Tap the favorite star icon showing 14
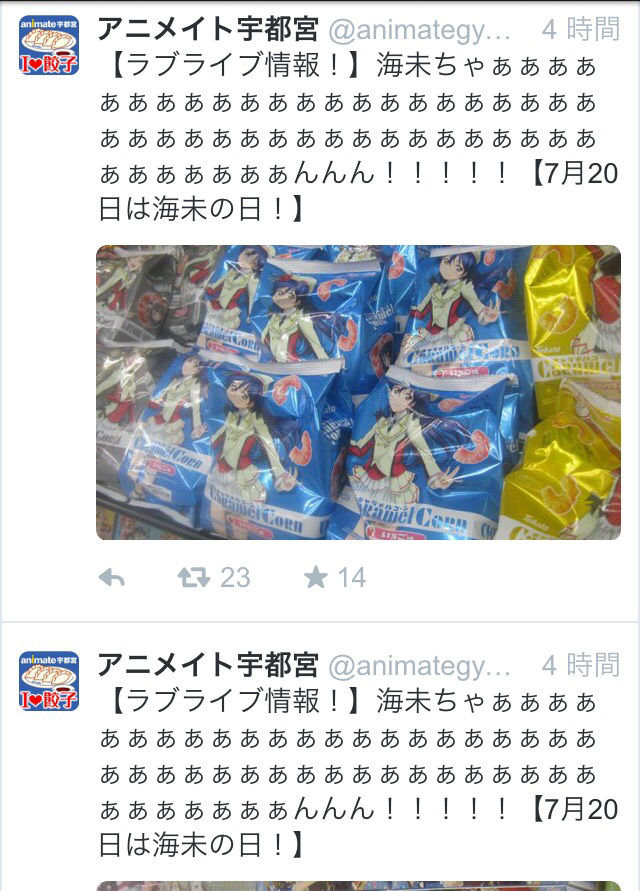This screenshot has width=640, height=891. tap(316, 578)
